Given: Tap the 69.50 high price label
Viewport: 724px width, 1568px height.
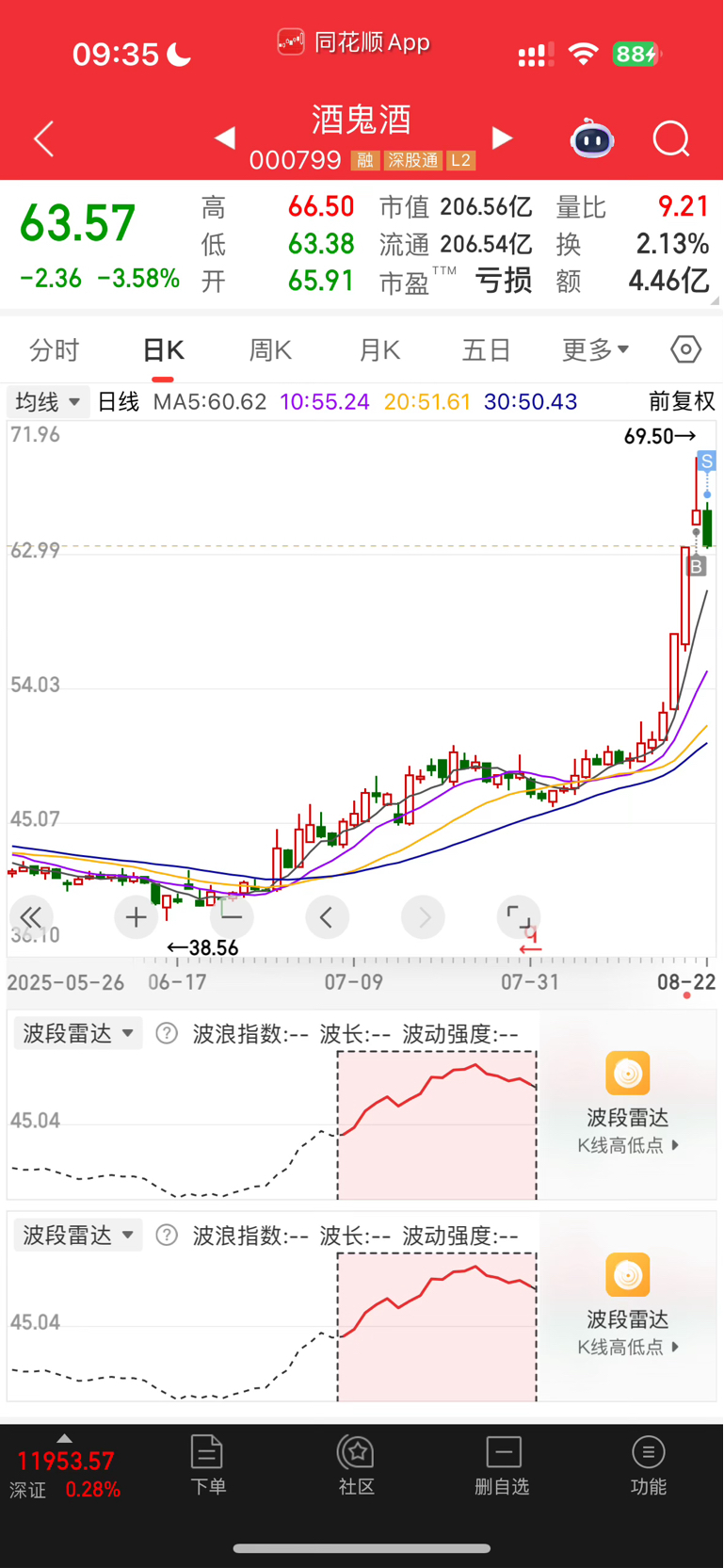Looking at the screenshot, I should (659, 436).
